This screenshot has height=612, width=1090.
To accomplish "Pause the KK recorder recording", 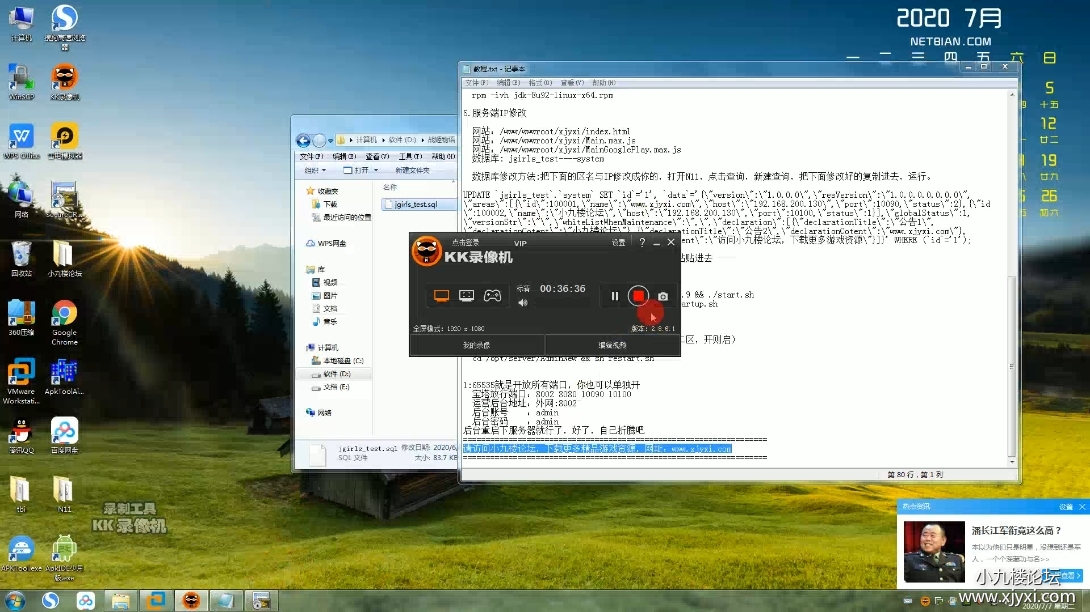I will click(x=614, y=296).
